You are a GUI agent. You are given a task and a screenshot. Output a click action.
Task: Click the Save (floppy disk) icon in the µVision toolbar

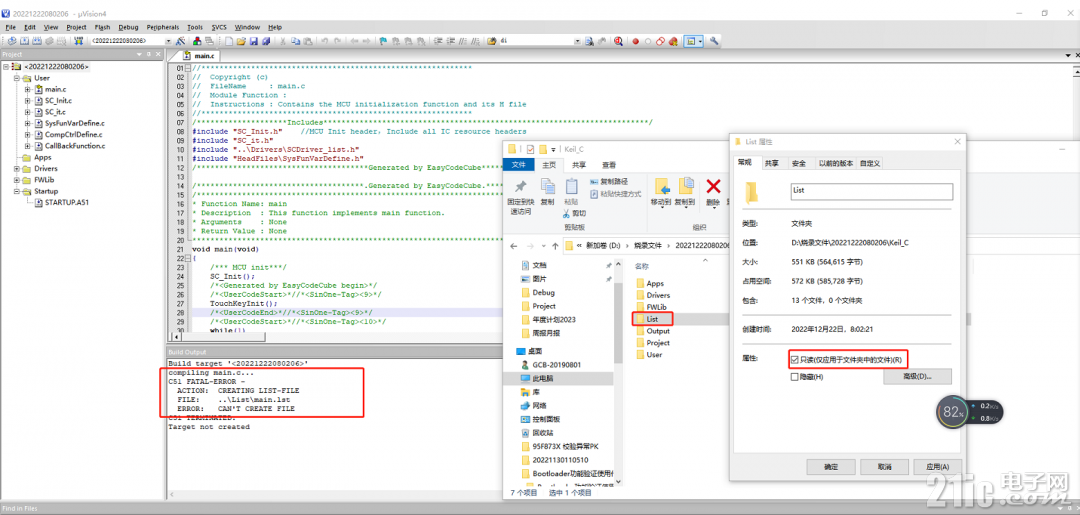point(253,41)
